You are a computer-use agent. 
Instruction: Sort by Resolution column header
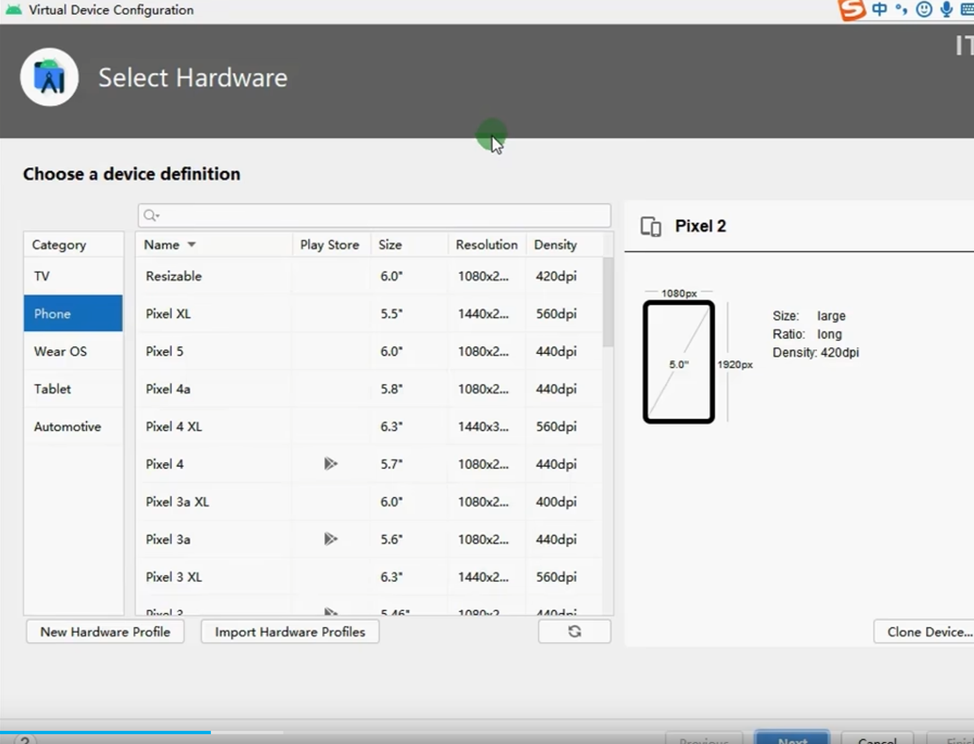(487, 245)
